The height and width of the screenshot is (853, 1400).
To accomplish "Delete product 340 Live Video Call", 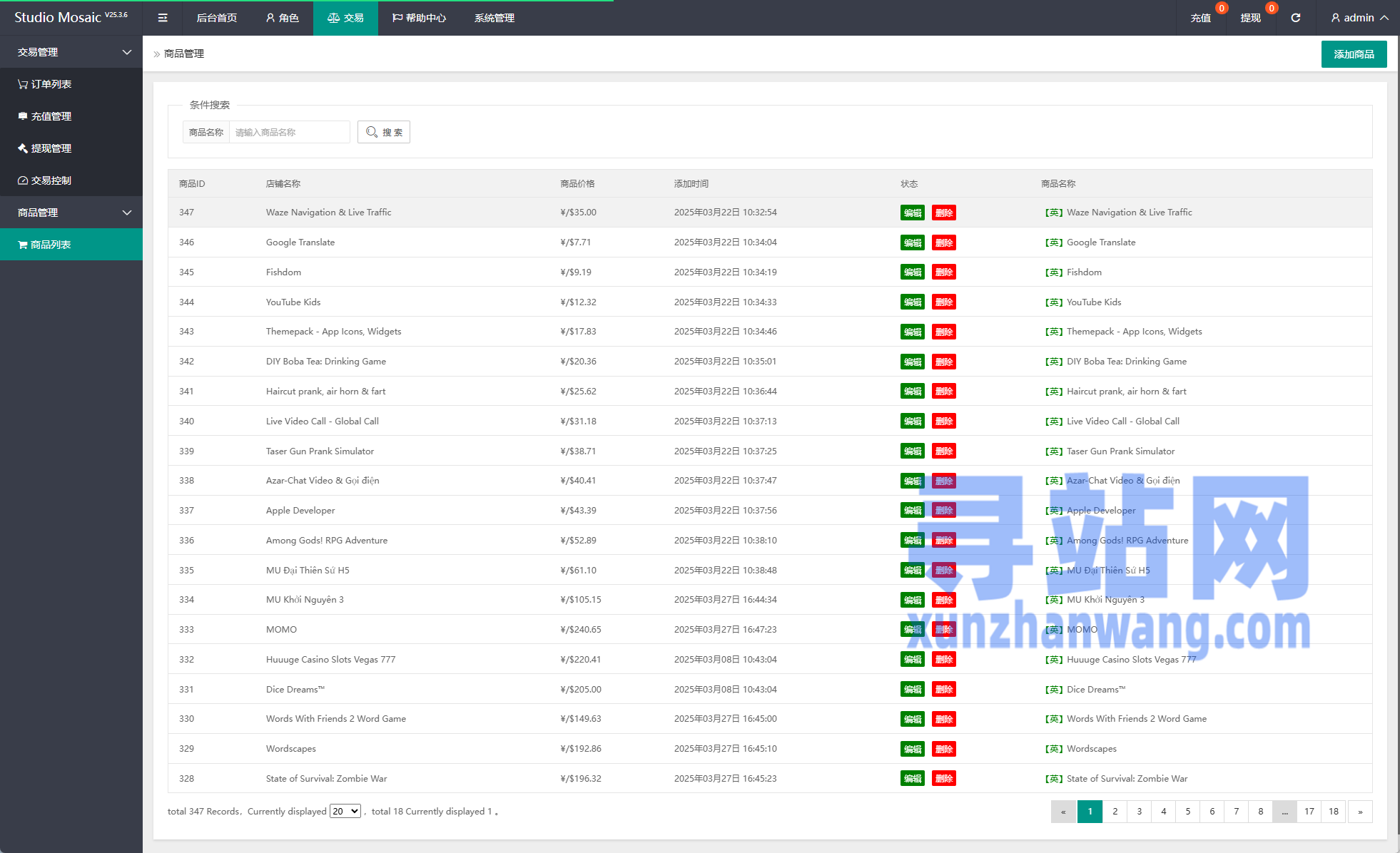I will coord(944,422).
